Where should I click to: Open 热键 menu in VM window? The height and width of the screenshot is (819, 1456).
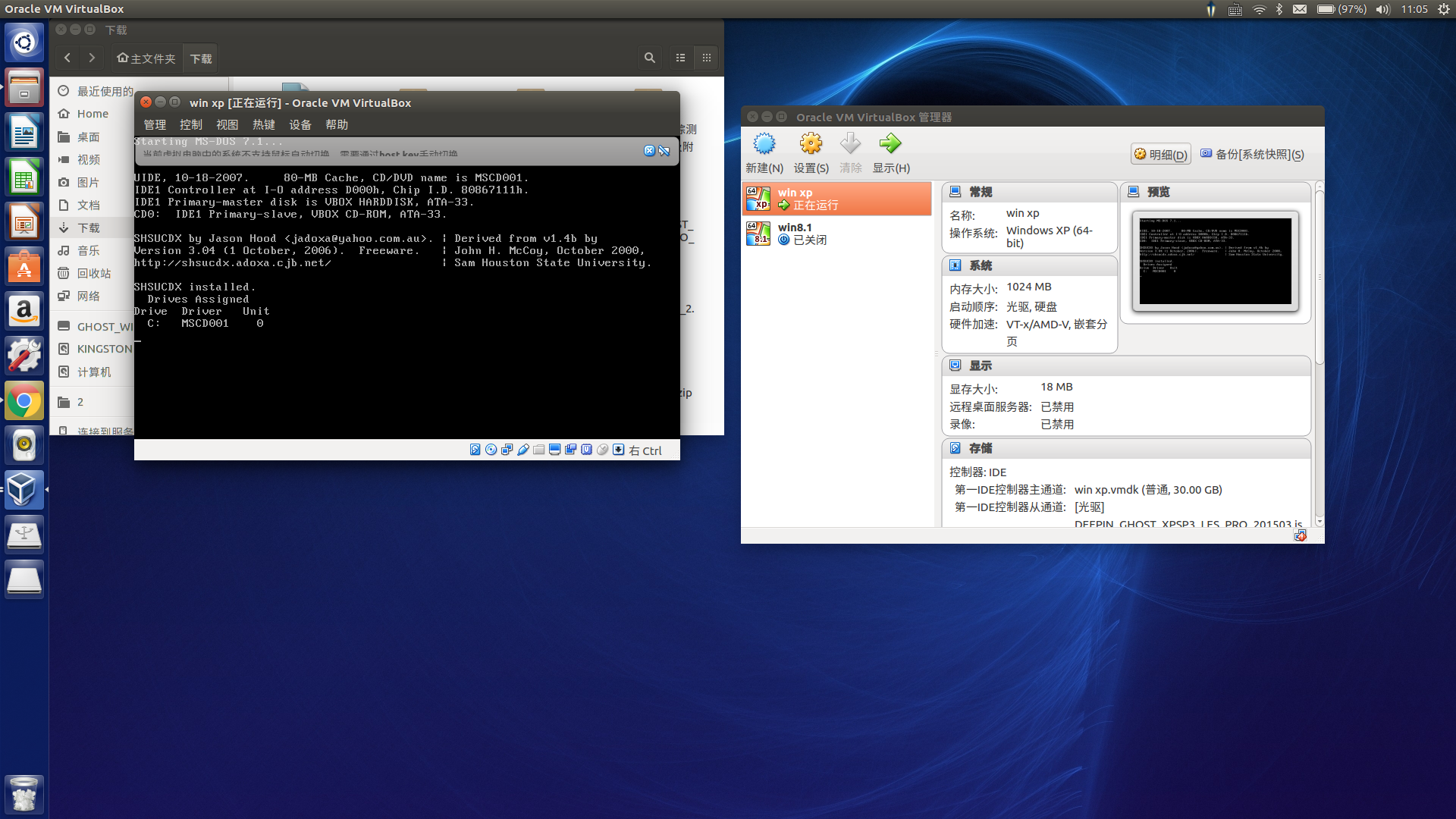tap(264, 124)
